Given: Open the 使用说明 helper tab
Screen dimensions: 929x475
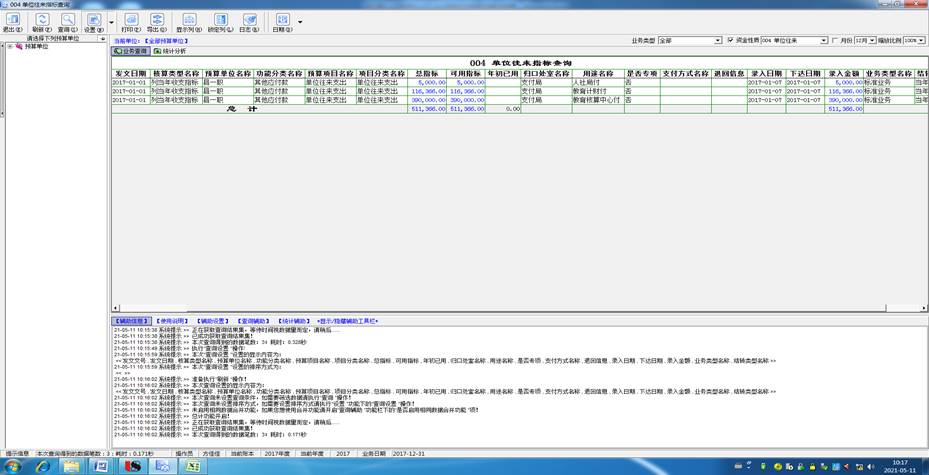Looking at the screenshot, I should click(x=172, y=321).
